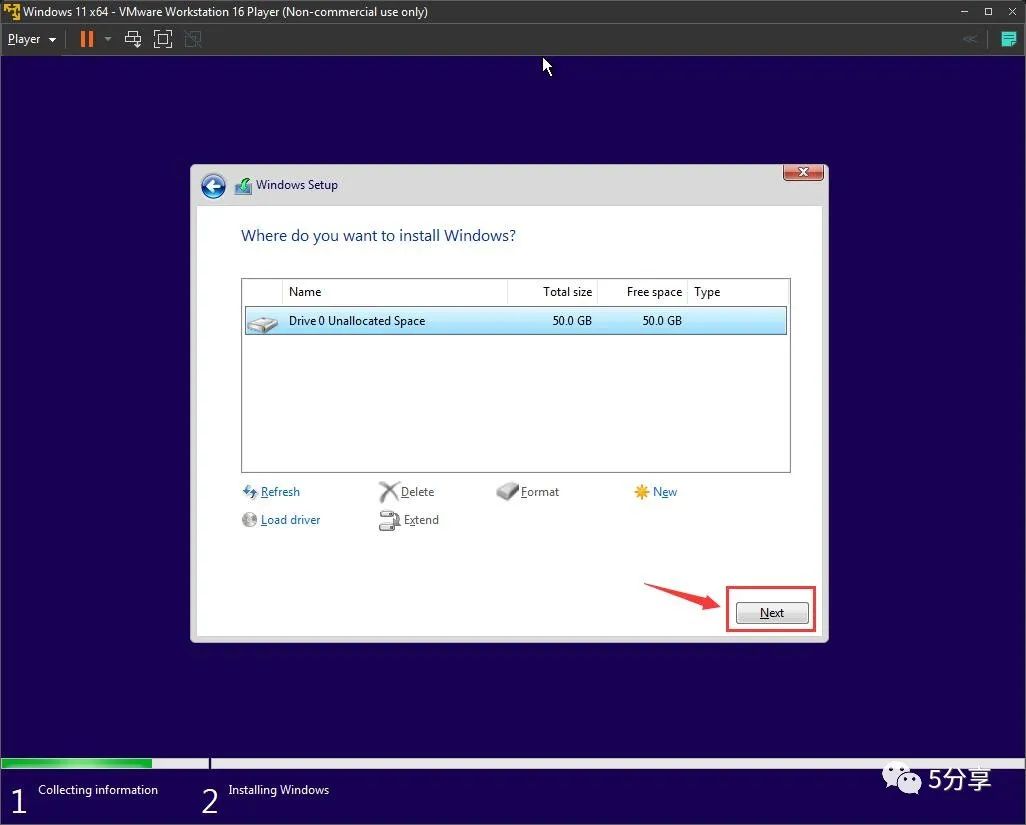Minimize the VMware Player window
Image resolution: width=1026 pixels, height=825 pixels.
(964, 11)
